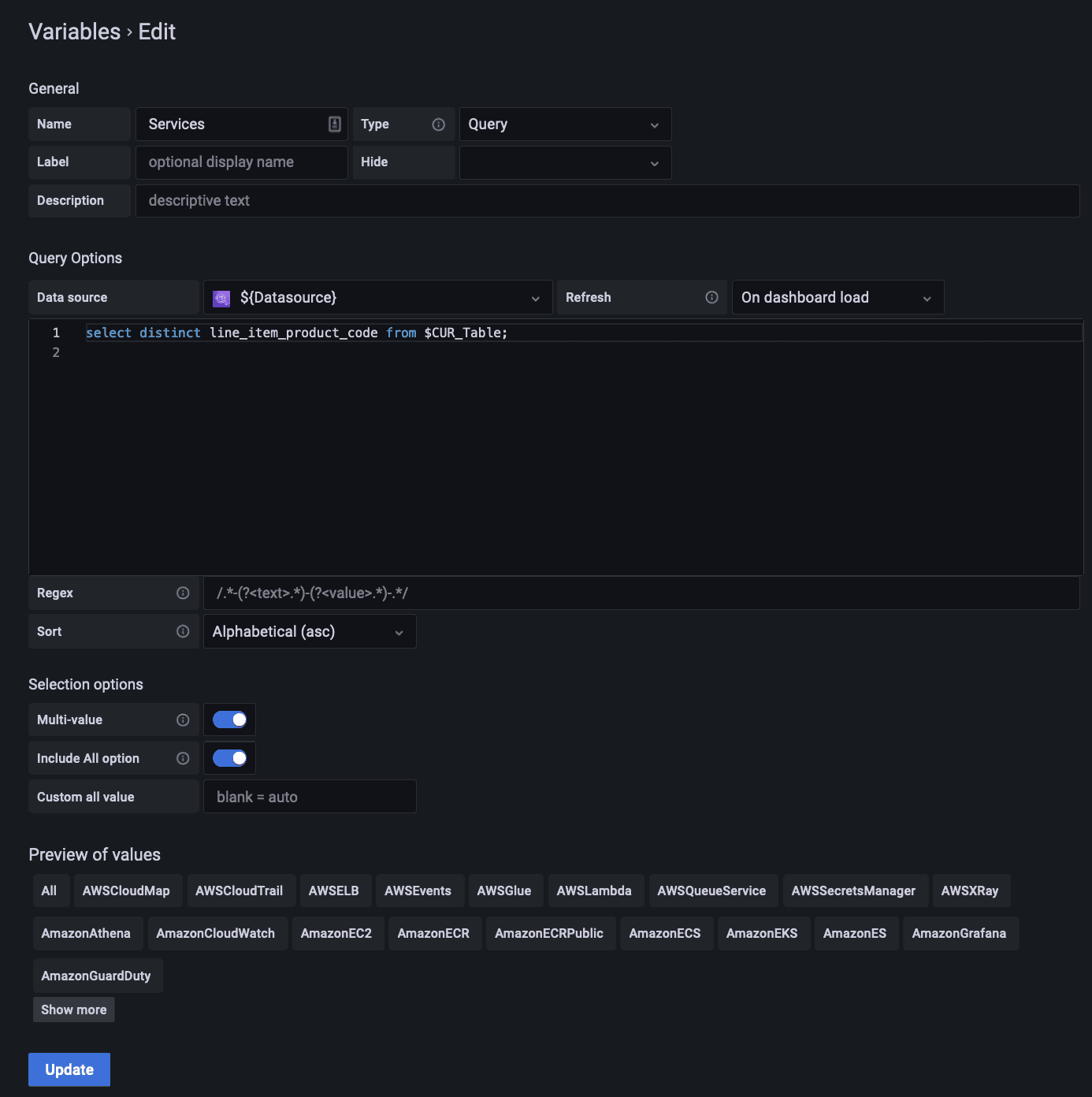Click the Regex info icon
Viewport: 1092px width, 1097px height.
pyautogui.click(x=183, y=593)
